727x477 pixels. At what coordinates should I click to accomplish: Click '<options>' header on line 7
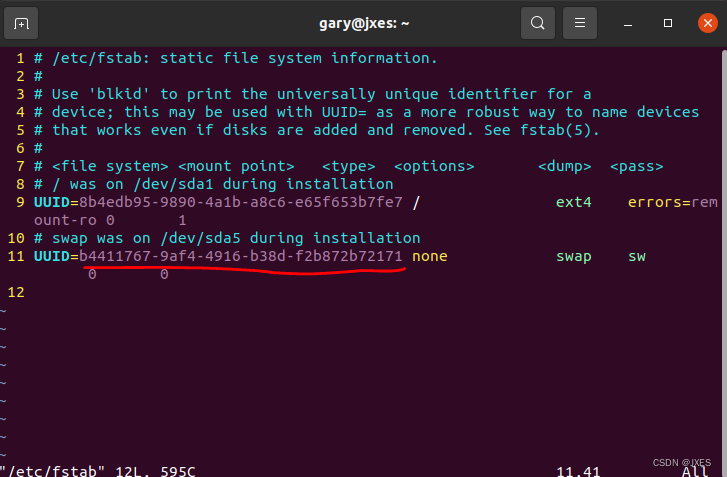(434, 166)
